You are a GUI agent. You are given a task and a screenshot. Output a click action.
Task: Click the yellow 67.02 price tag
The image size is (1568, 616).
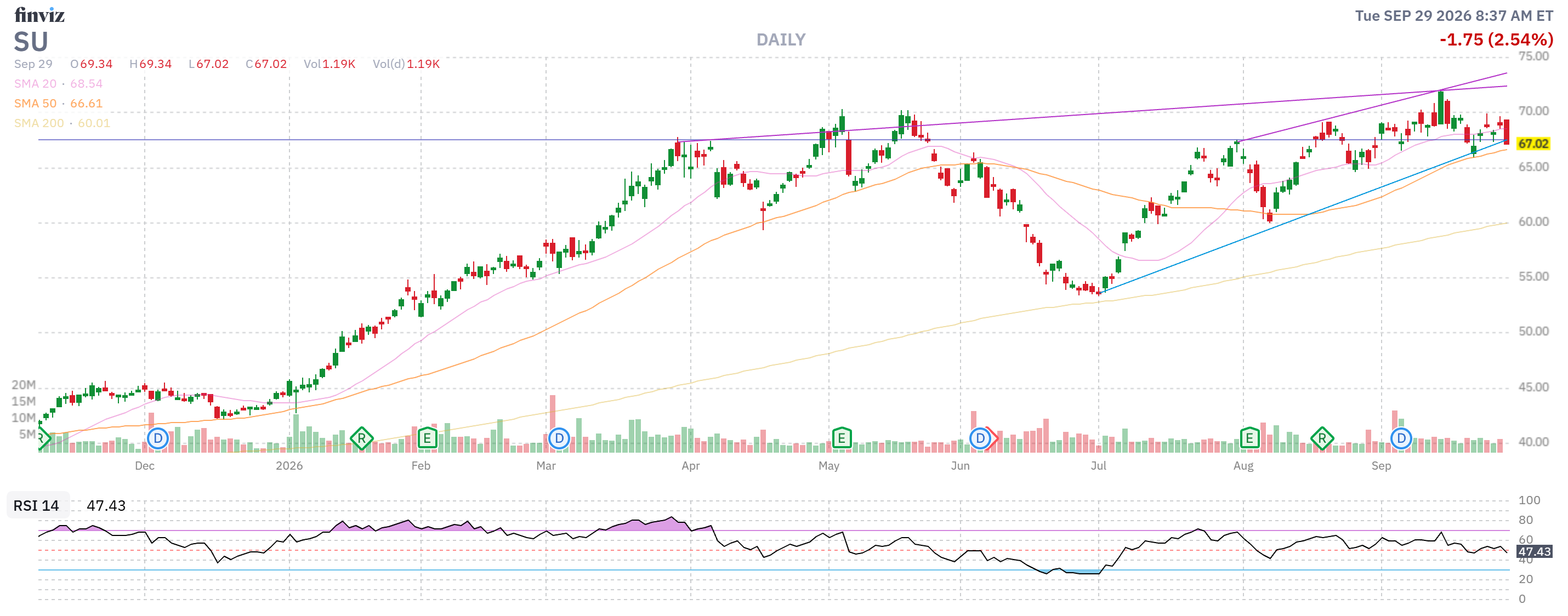(1533, 144)
